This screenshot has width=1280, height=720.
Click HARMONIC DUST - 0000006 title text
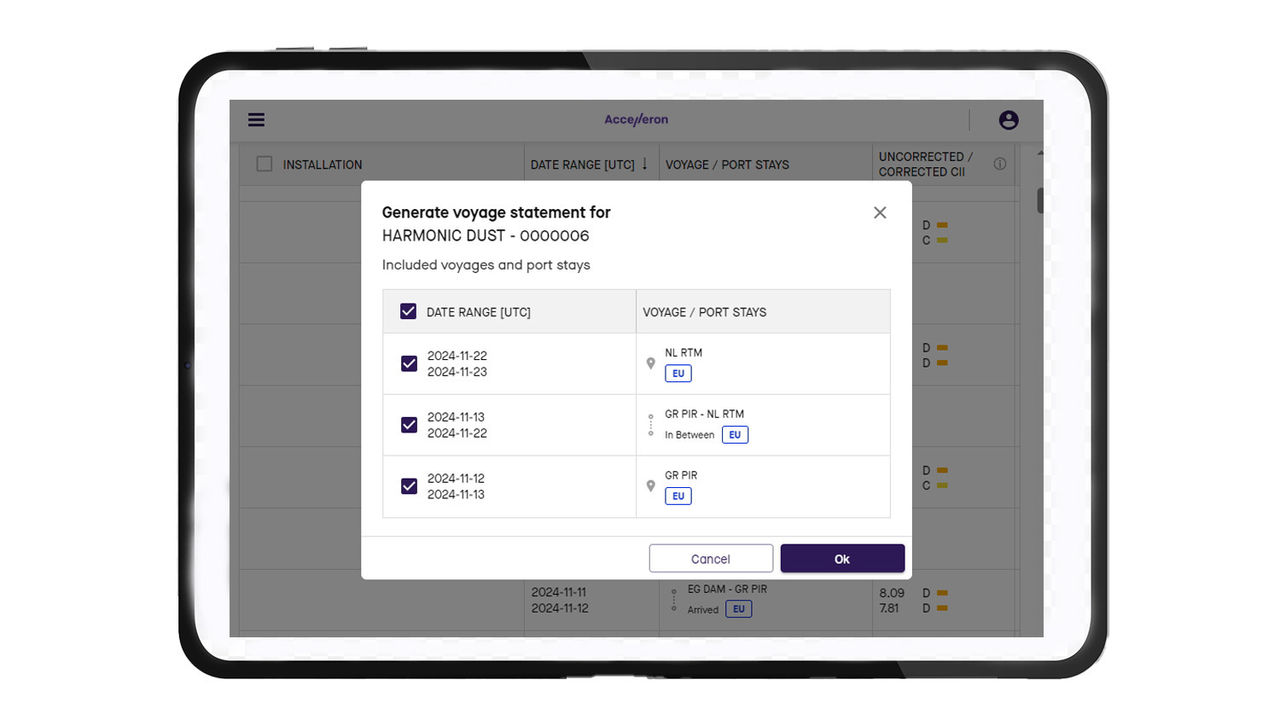pos(486,236)
